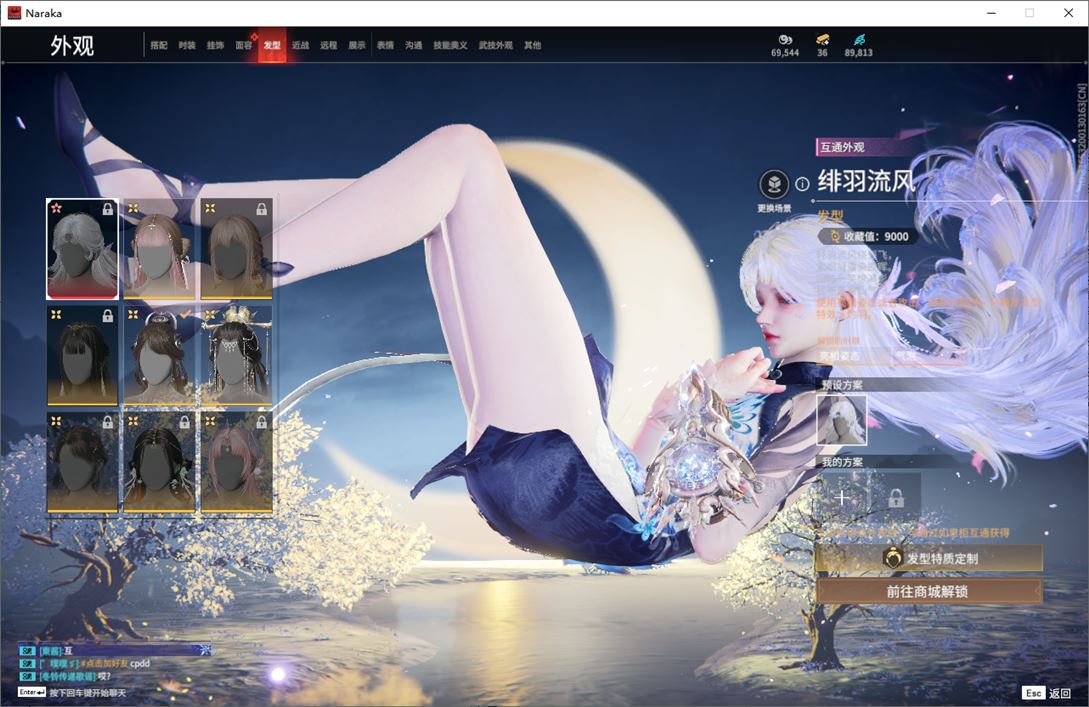Screen dimensions: 1089x707
Task: Choose the locked black straight-bangs hairstyle thumbnail
Action: 83,356
